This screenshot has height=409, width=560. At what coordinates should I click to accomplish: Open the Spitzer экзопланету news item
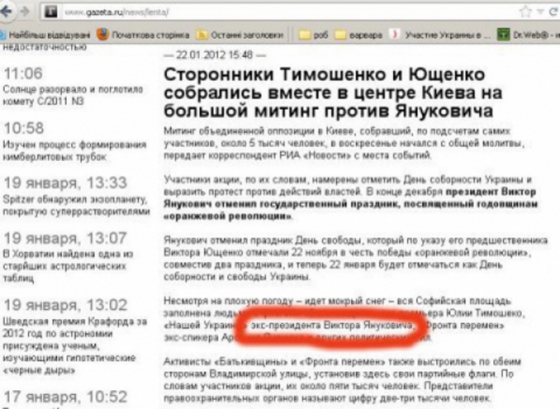(76, 205)
